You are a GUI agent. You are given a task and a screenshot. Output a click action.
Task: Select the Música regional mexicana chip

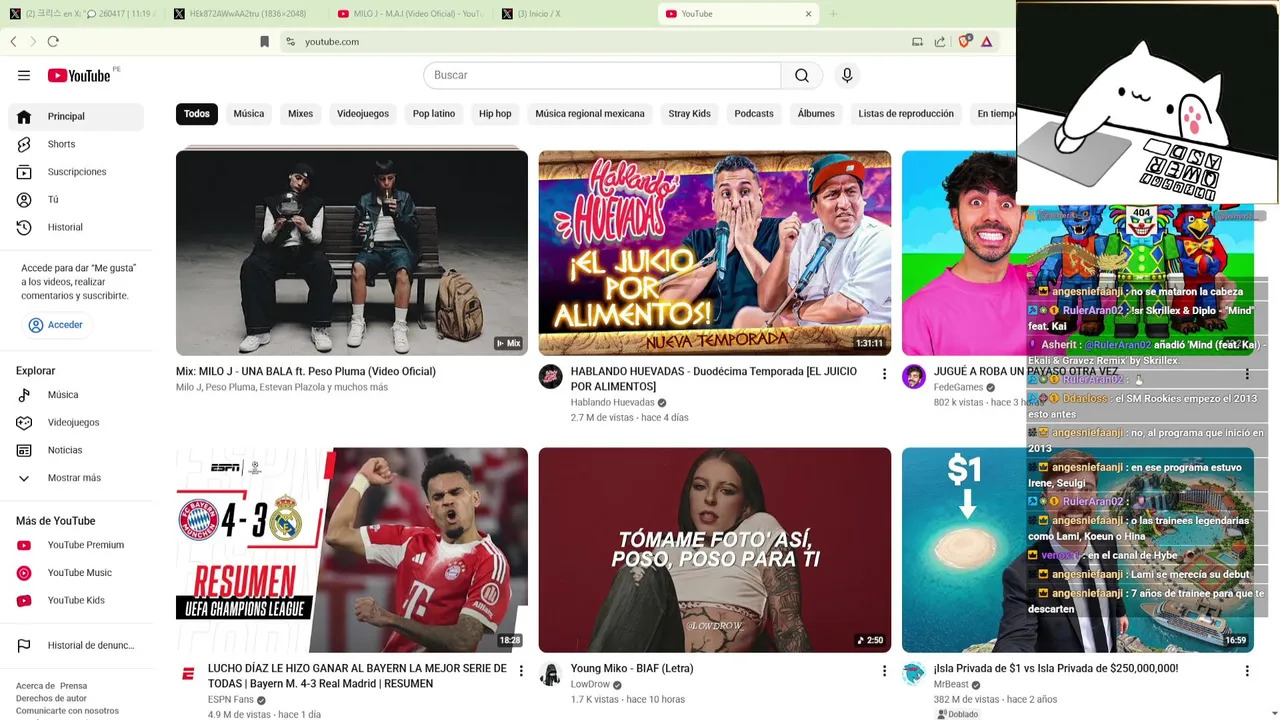click(x=590, y=114)
